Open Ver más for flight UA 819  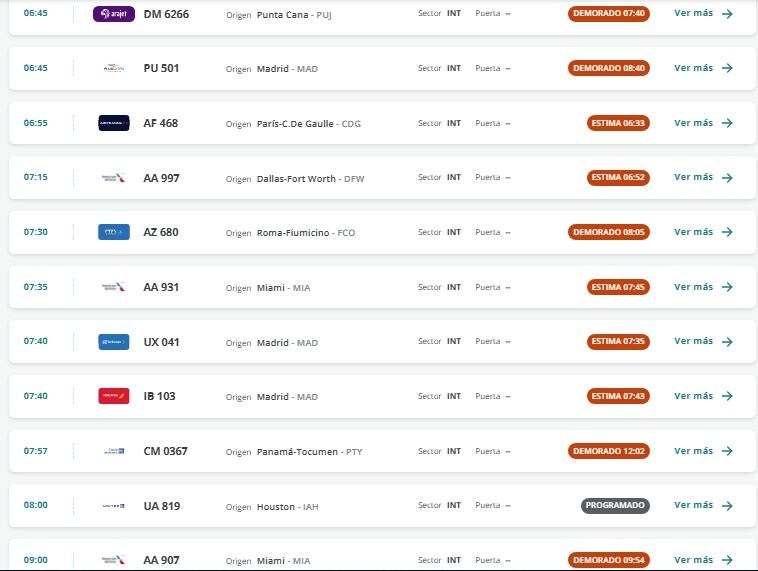point(703,505)
